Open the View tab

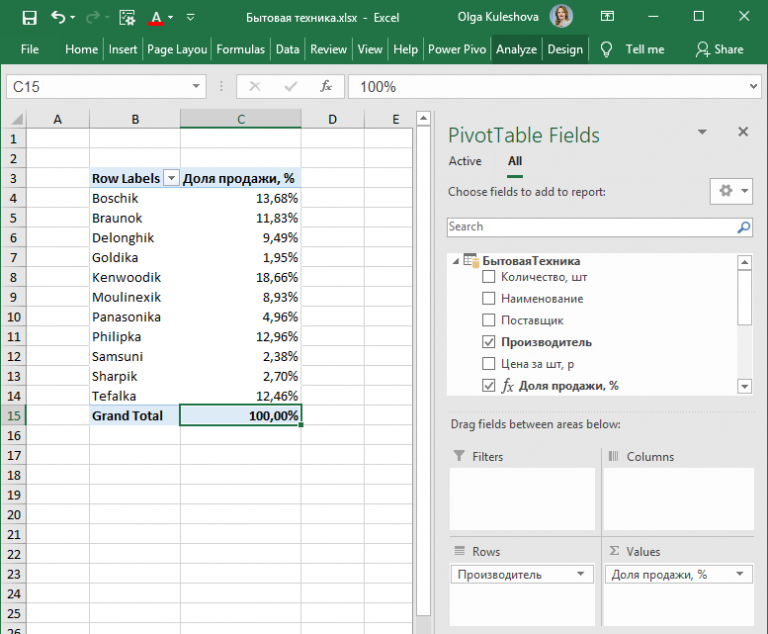point(370,49)
